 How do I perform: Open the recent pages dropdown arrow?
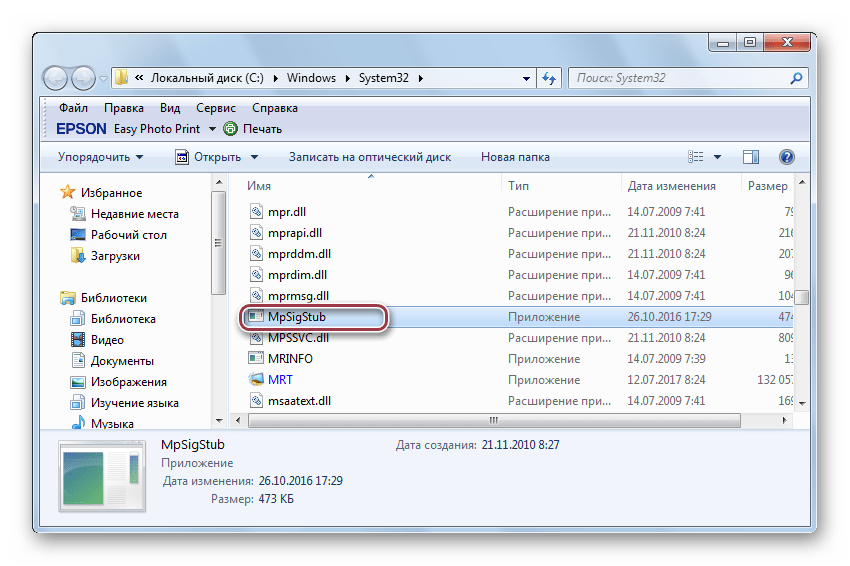pos(103,79)
